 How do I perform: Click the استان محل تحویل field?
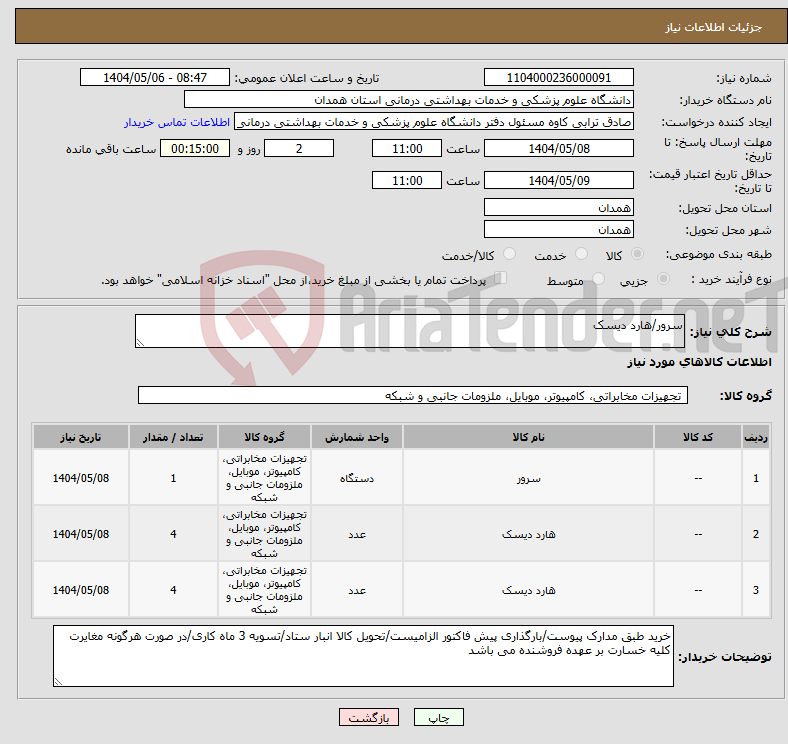558,207
